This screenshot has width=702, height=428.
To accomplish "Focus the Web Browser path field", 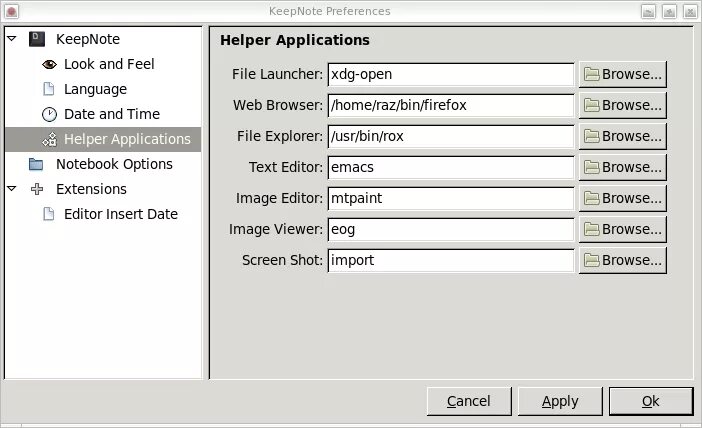I will click(451, 105).
